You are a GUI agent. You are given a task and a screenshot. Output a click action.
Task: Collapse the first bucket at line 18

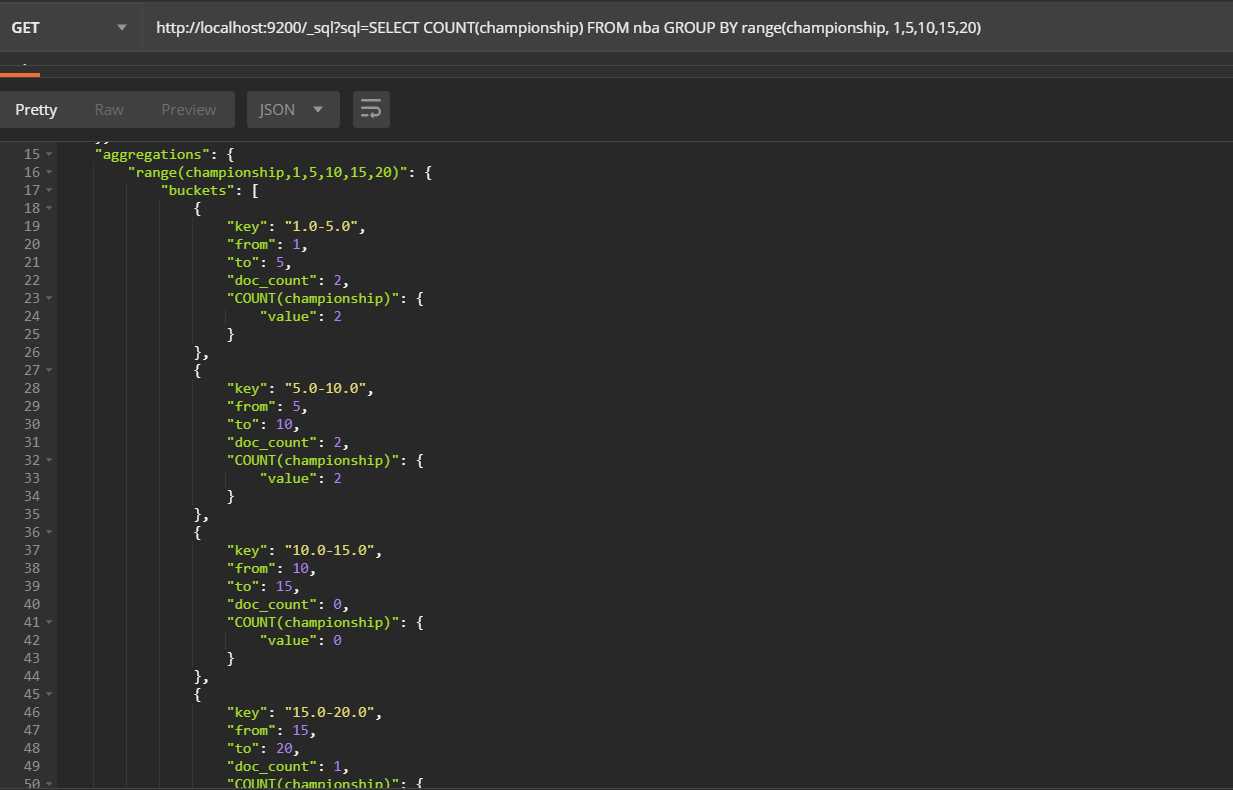click(49, 208)
